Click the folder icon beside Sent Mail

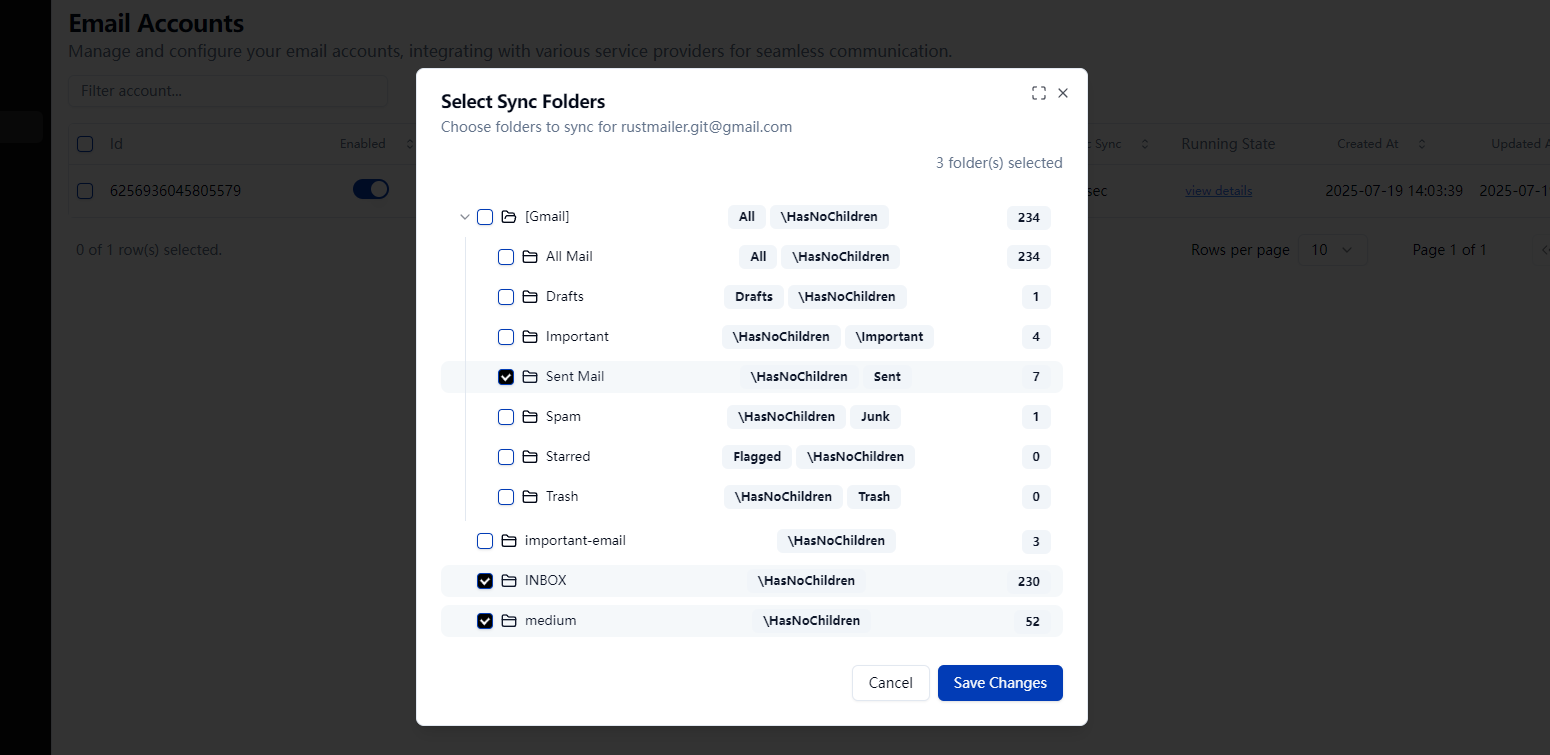[x=530, y=377]
